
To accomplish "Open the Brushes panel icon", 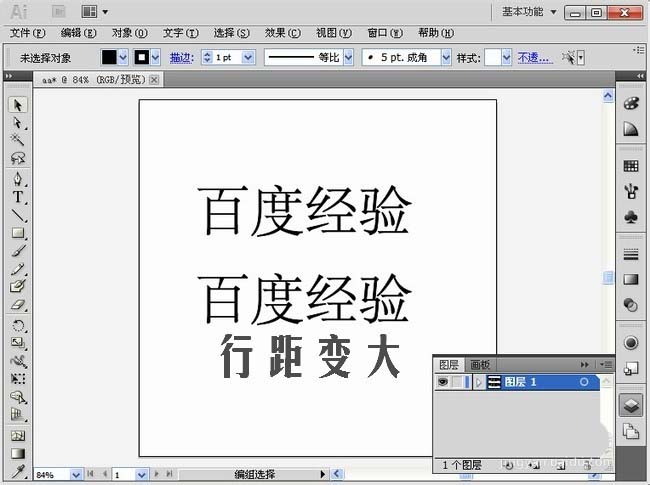I will pos(631,191).
